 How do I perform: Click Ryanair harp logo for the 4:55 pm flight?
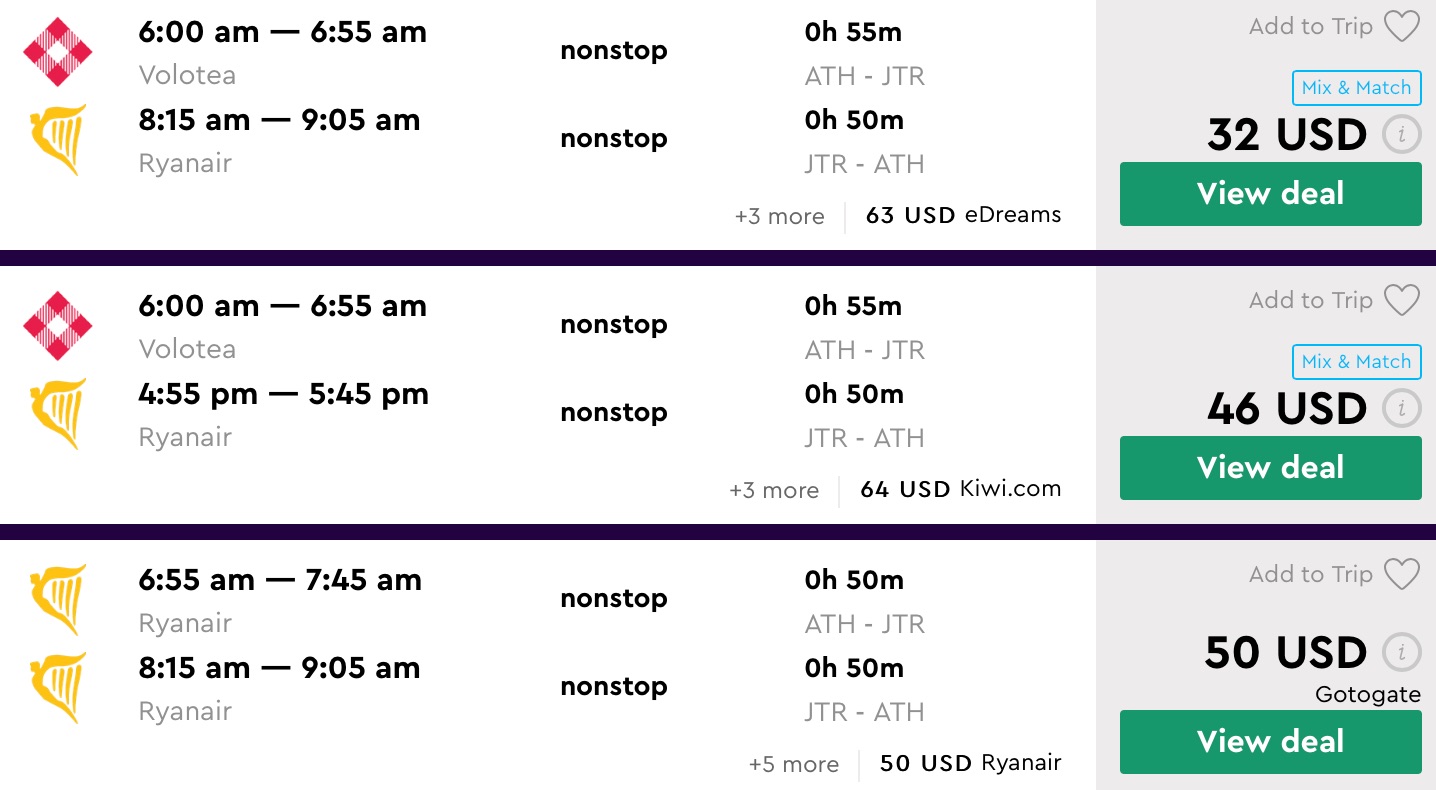click(58, 413)
